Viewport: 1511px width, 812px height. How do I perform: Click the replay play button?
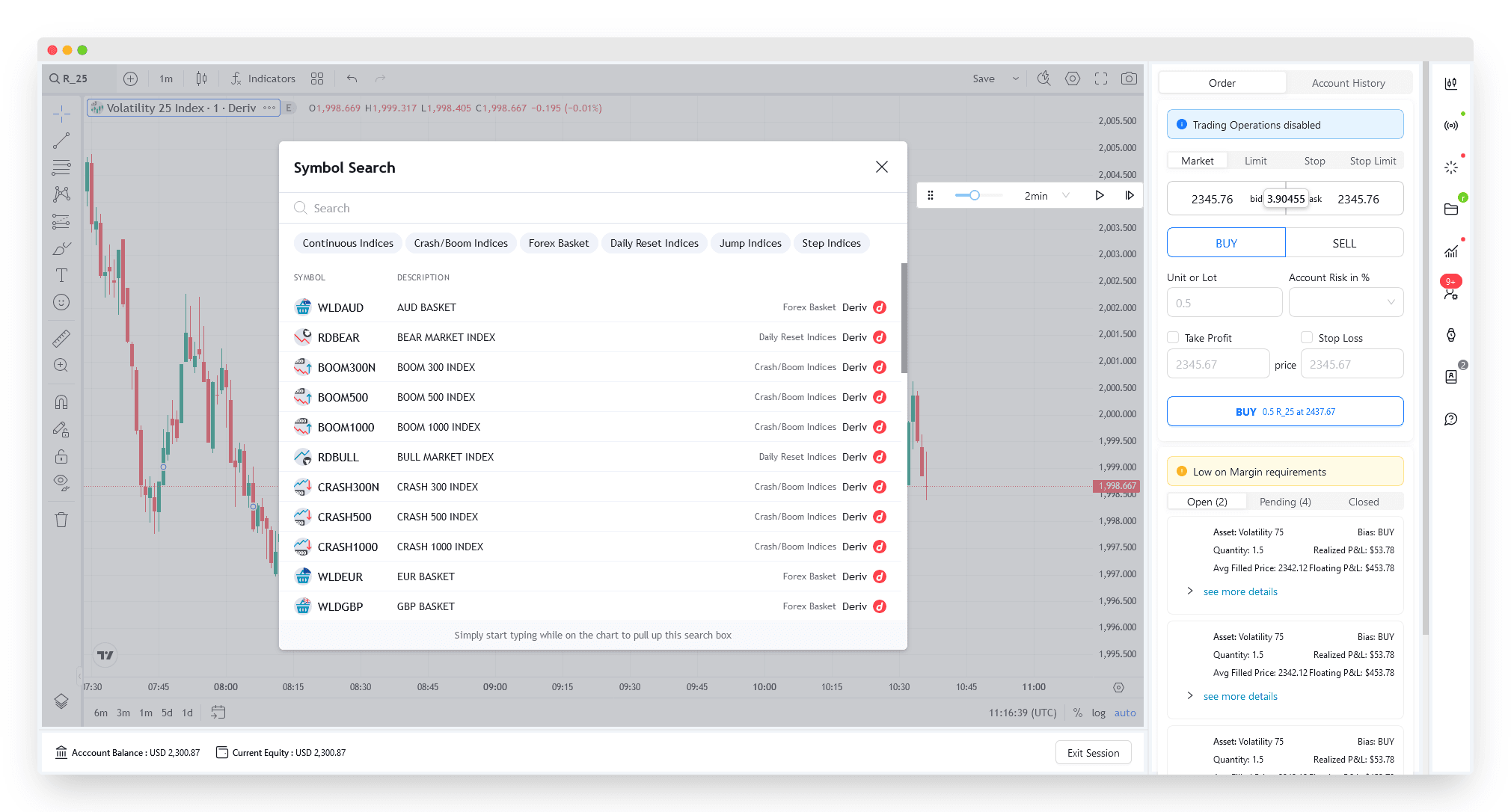[1100, 195]
